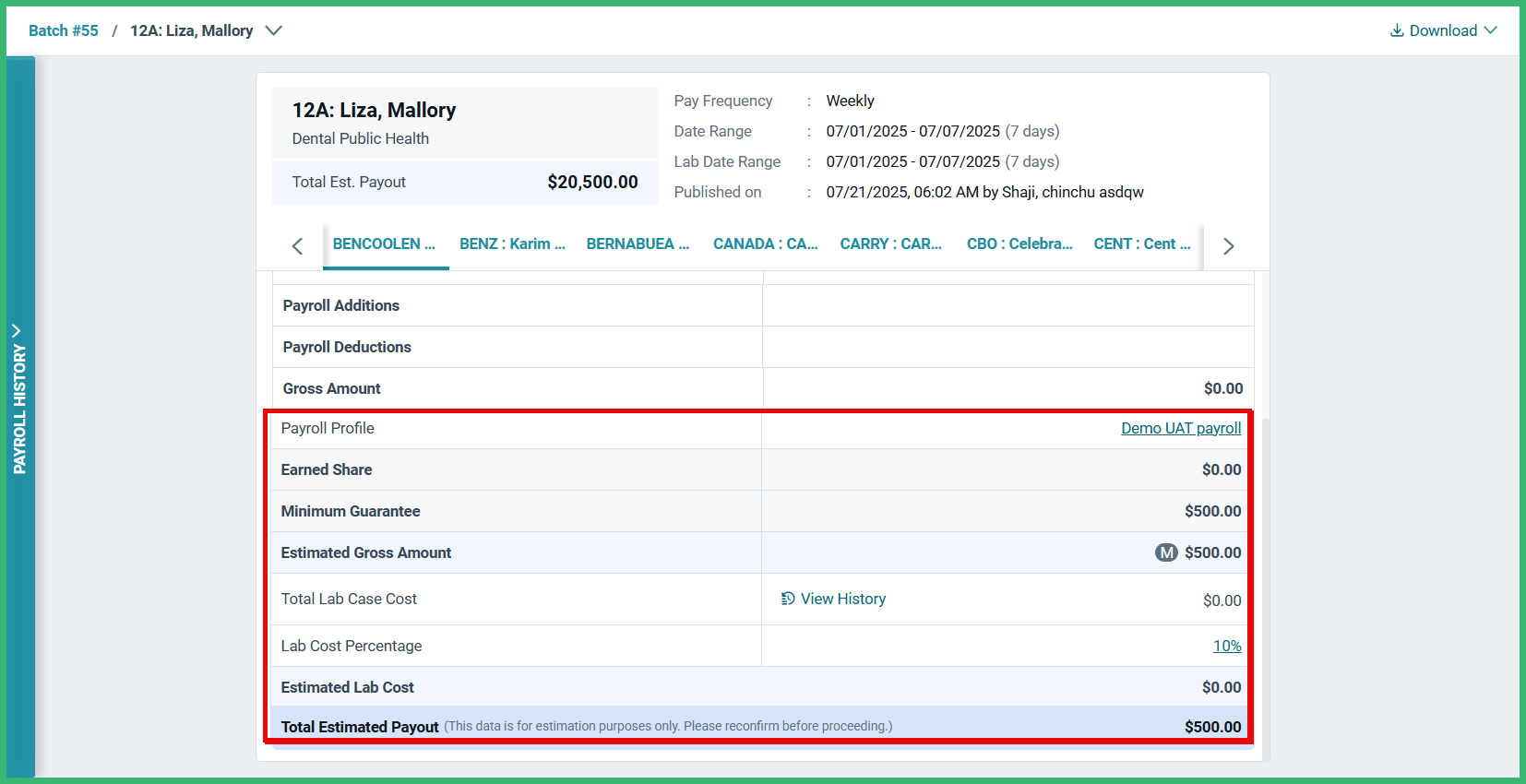Open the 10% lab cost percentage link
Viewport: 1526px width, 784px height.
(1226, 646)
